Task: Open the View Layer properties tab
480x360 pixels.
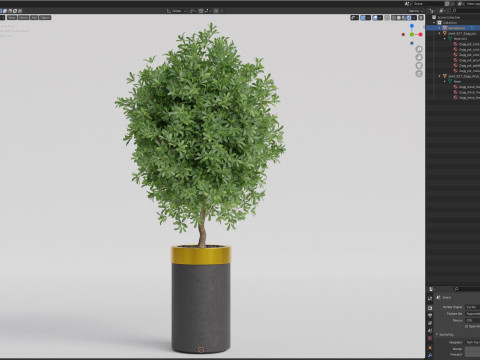Action: tap(430, 323)
